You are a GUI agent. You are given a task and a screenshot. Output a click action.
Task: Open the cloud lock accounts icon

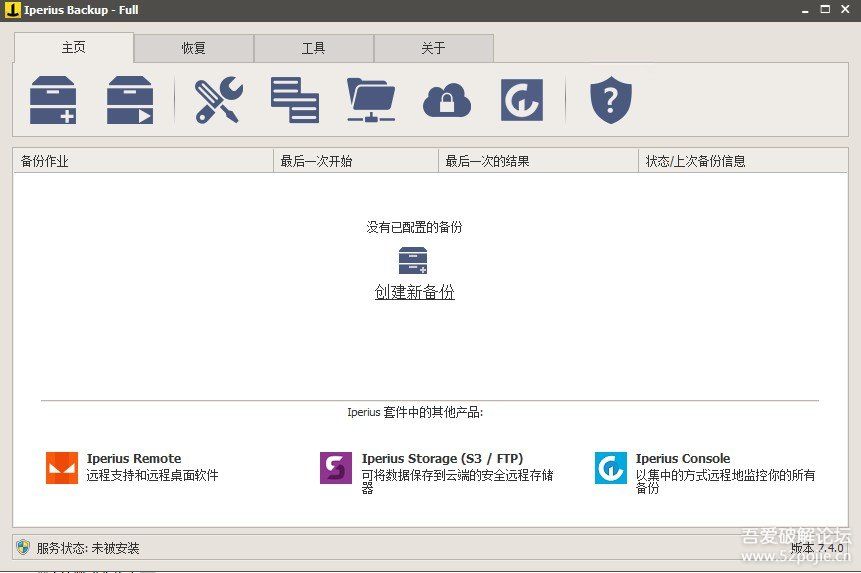[447, 100]
